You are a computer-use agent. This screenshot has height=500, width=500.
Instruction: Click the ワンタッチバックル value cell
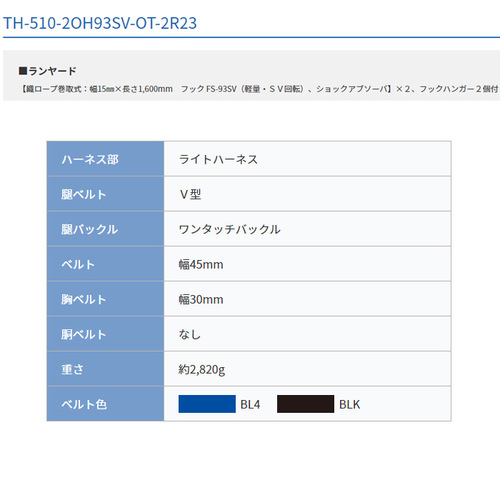tap(307, 229)
